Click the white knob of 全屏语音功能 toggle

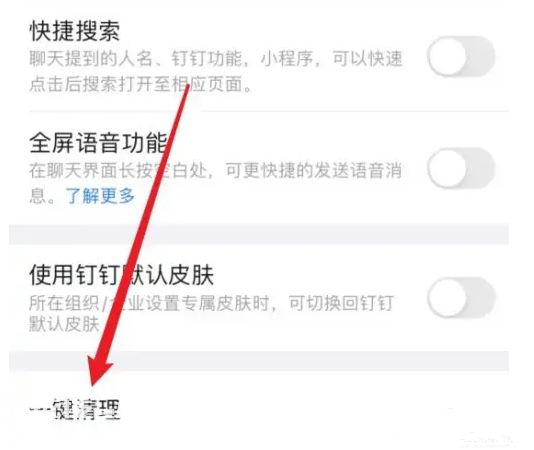pos(447,168)
